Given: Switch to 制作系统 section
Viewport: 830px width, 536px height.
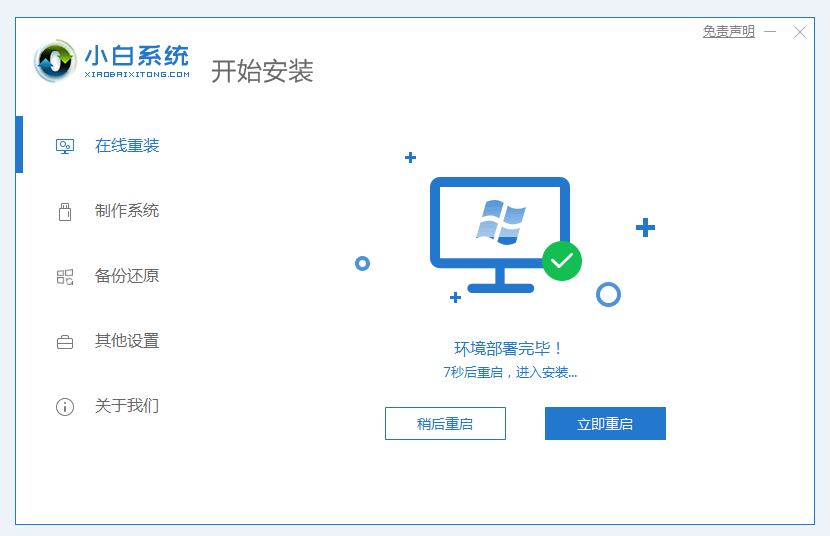Looking at the screenshot, I should [127, 211].
